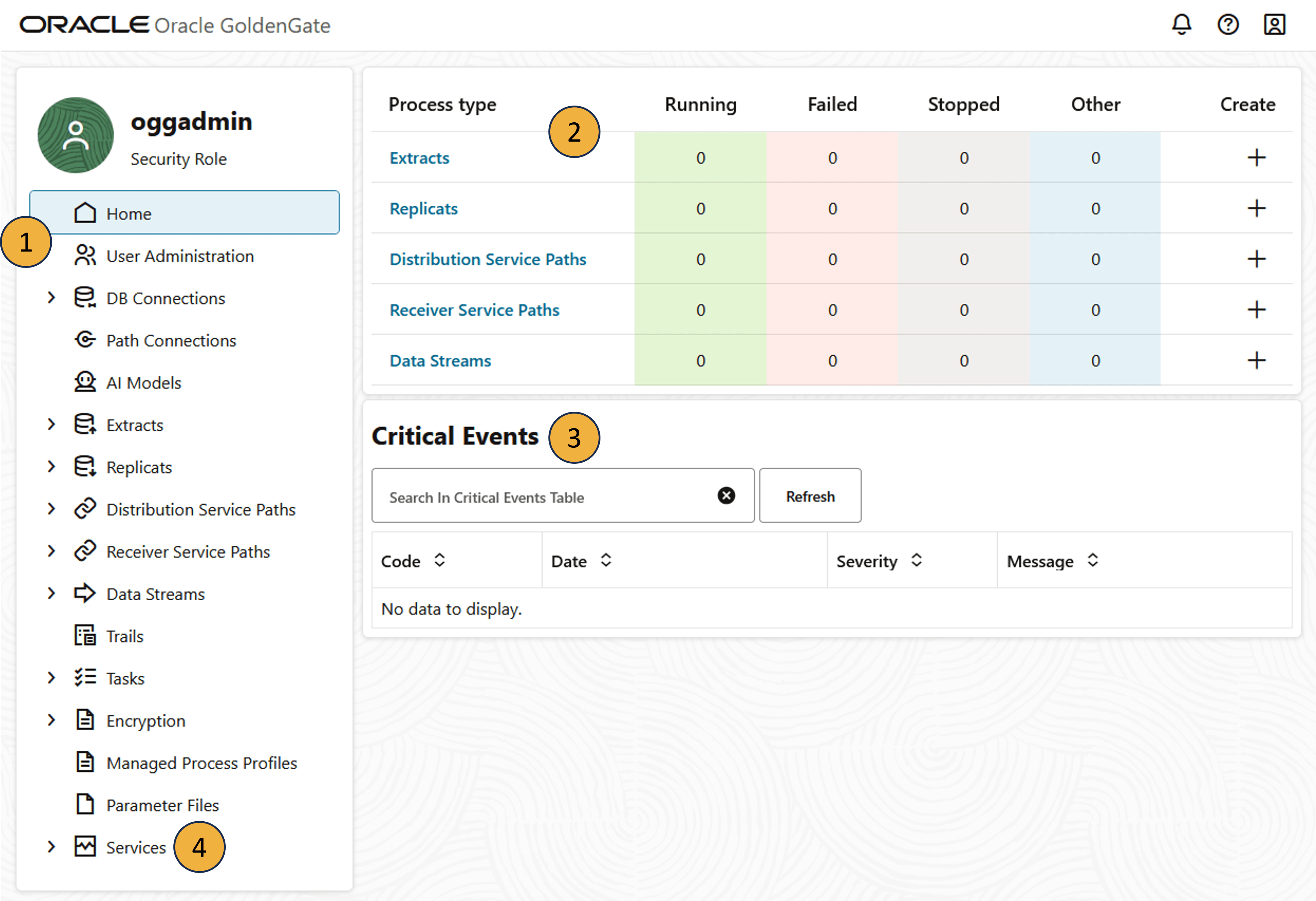Expand the Encryption menu chevron
1316x901 pixels.
click(x=52, y=720)
